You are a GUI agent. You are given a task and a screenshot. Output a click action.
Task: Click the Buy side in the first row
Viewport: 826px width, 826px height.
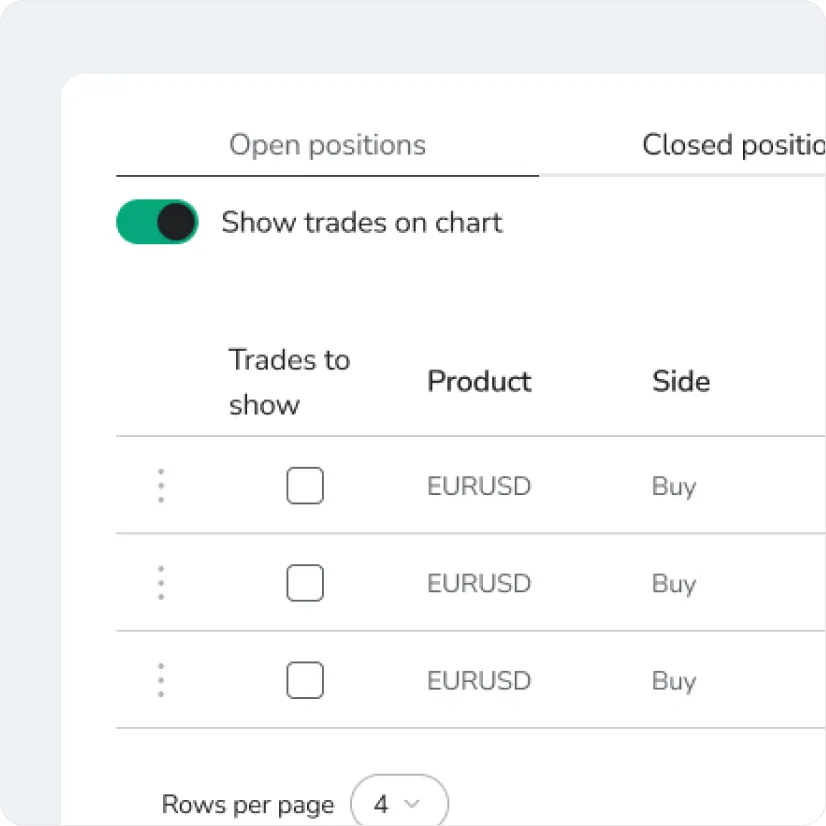pyautogui.click(x=673, y=487)
